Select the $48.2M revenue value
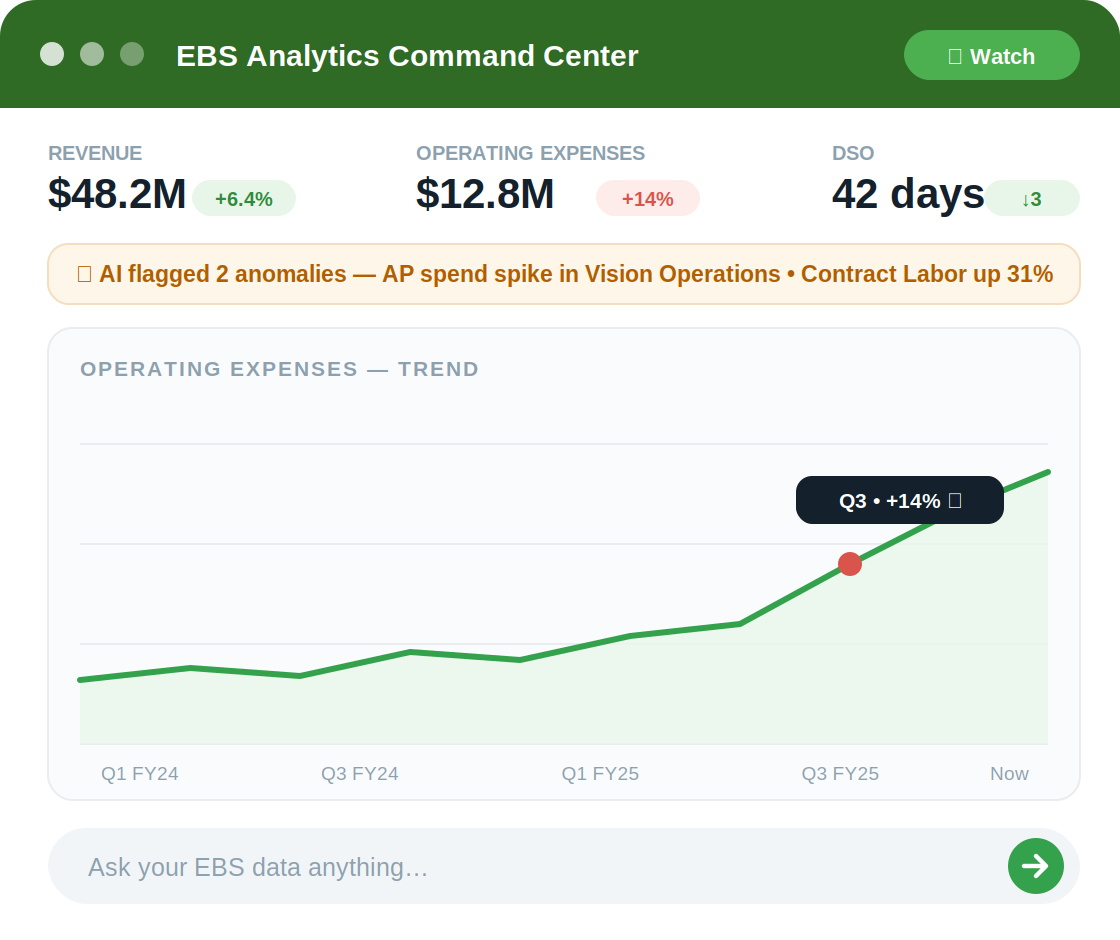Viewport: 1120px width, 940px height. click(x=116, y=194)
